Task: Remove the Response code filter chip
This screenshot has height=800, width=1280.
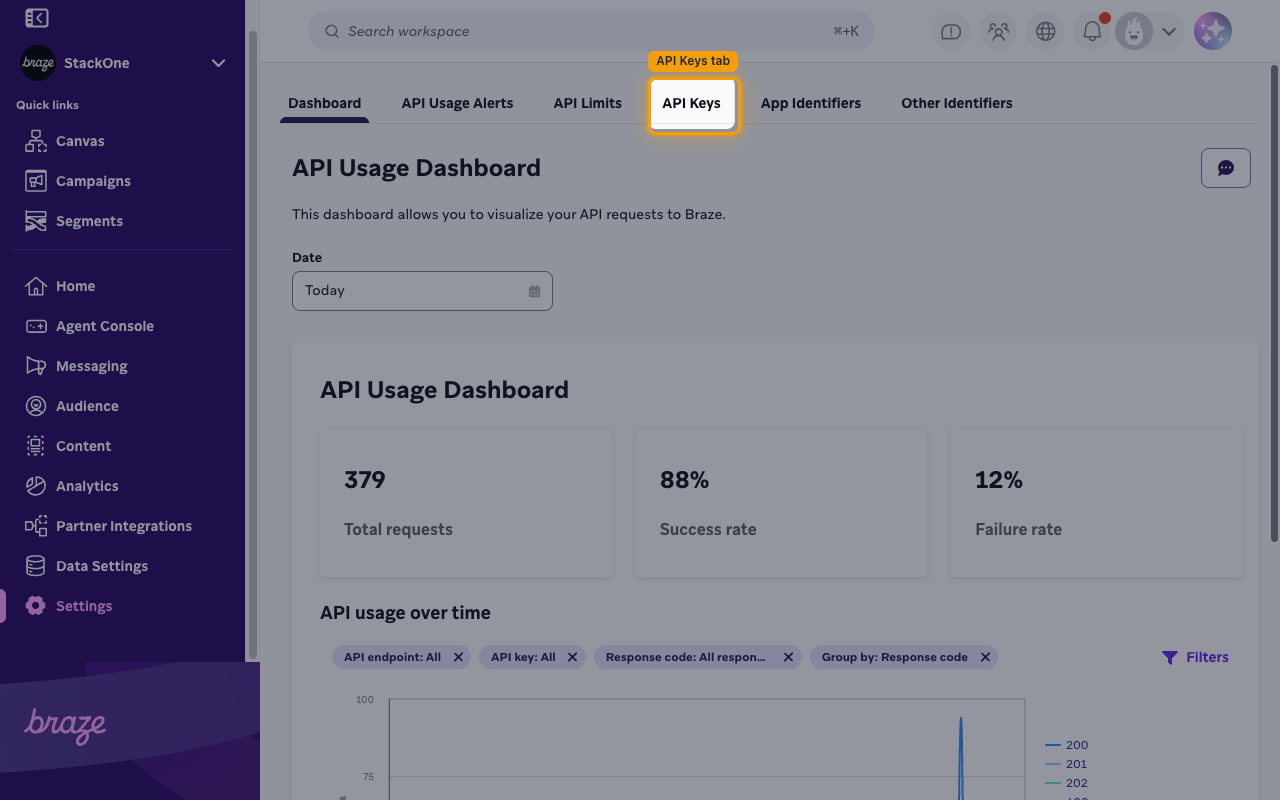Action: pos(788,657)
